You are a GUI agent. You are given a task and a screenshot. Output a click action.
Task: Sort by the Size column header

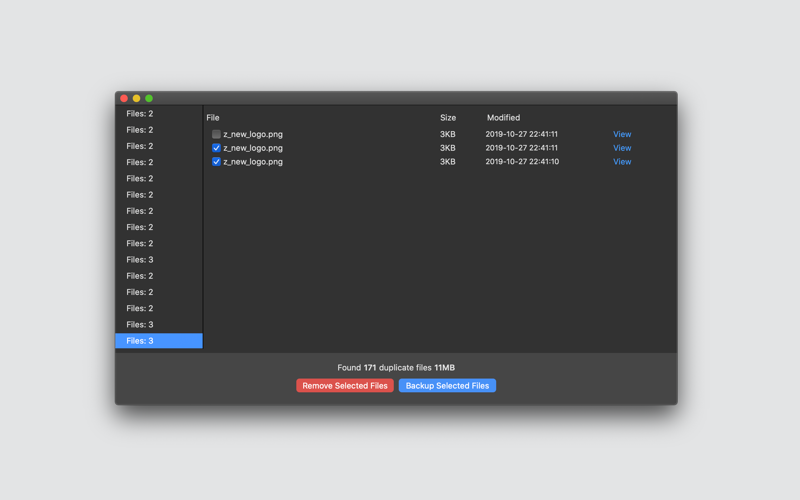tap(448, 118)
